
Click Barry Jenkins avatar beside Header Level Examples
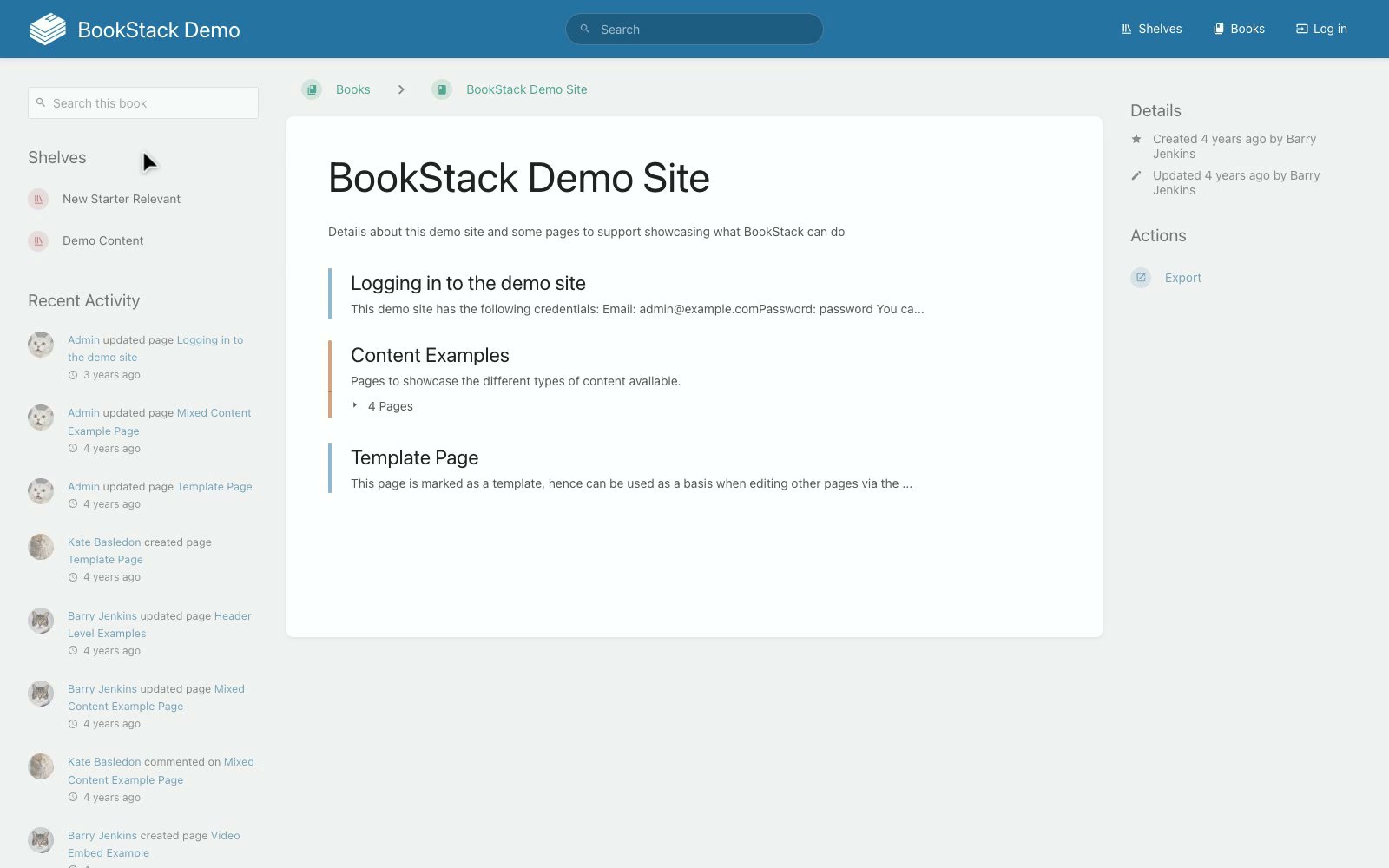click(x=41, y=621)
